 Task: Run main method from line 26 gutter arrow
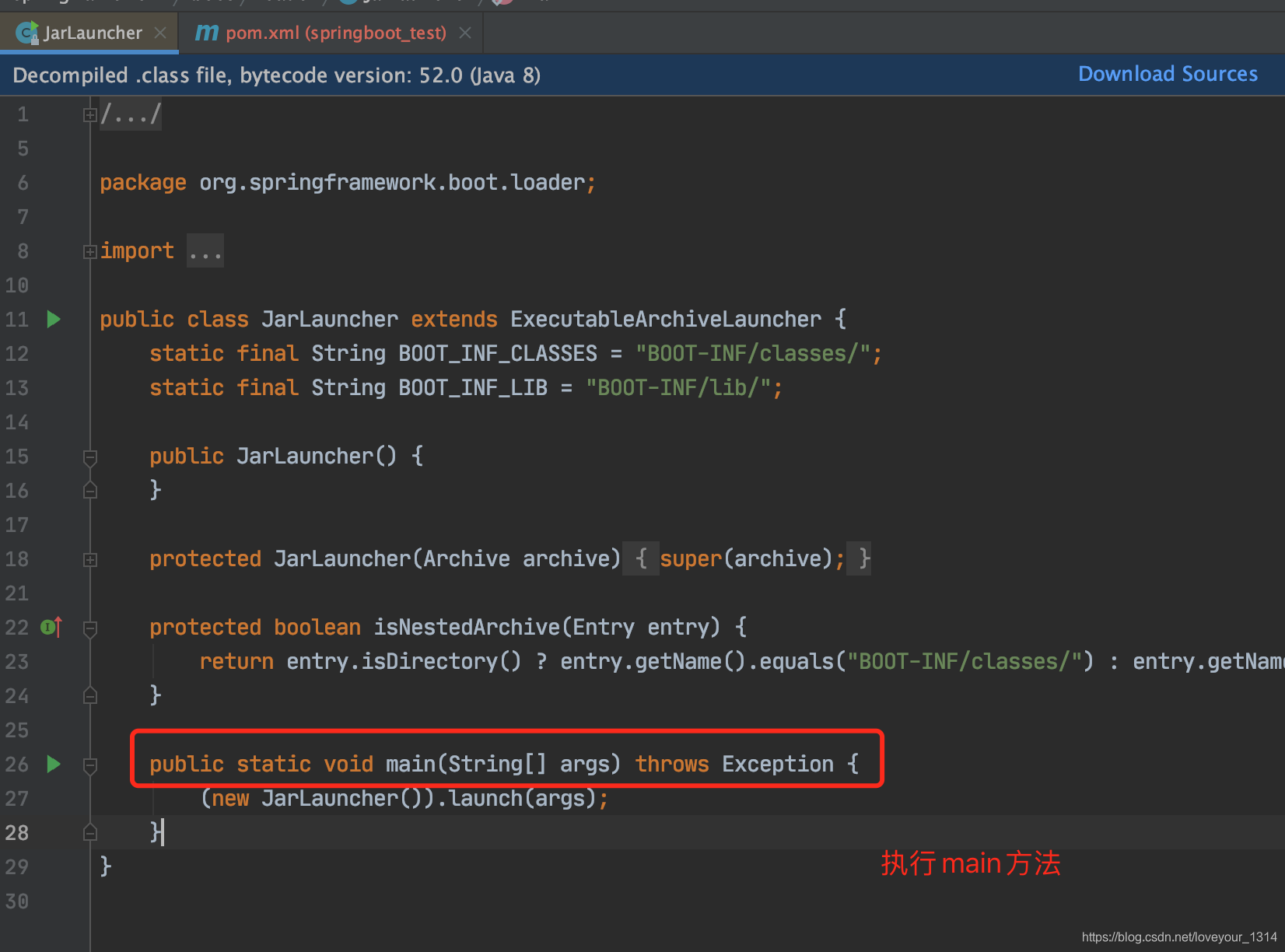point(53,764)
